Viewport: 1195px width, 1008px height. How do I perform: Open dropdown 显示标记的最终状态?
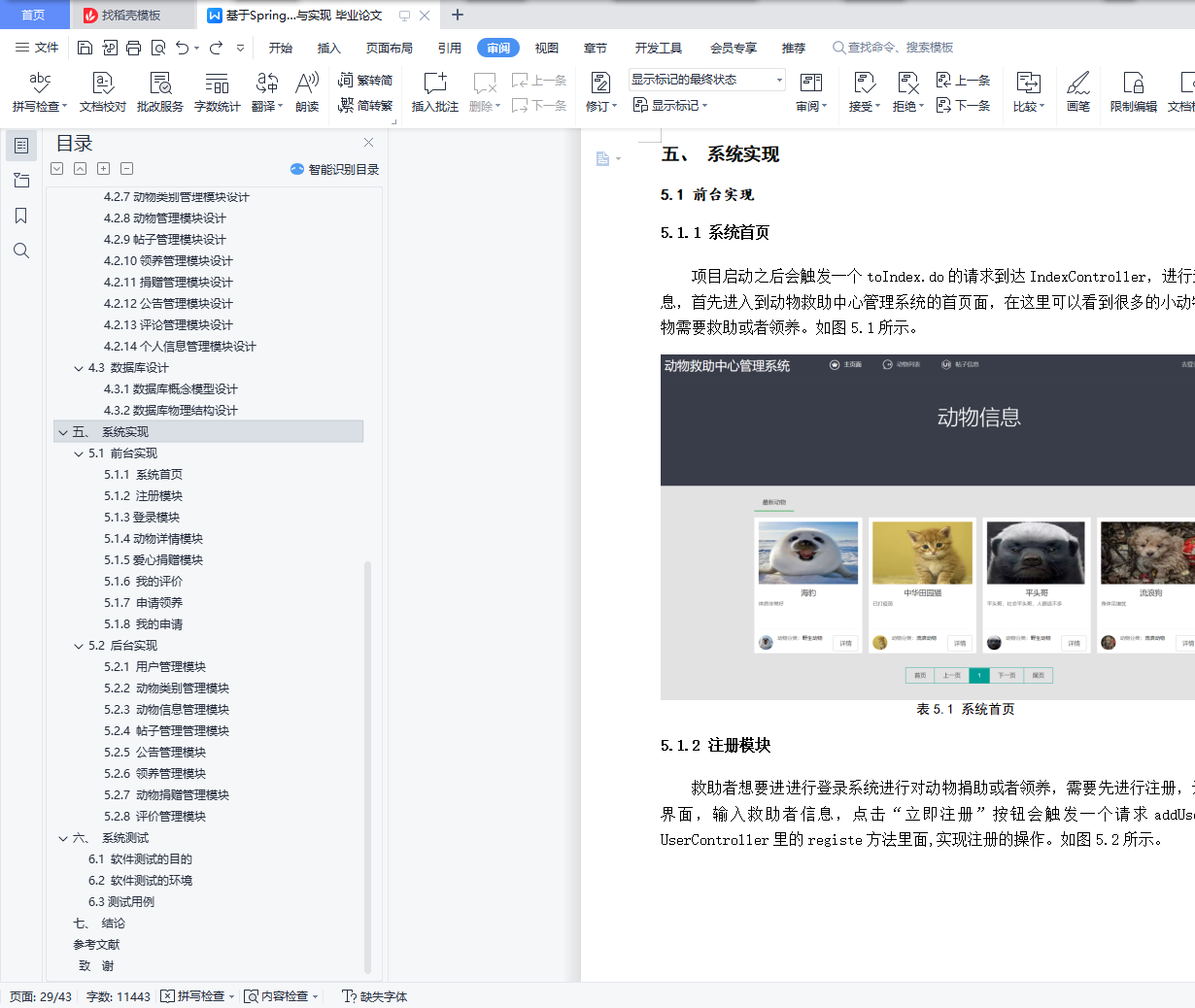point(706,80)
